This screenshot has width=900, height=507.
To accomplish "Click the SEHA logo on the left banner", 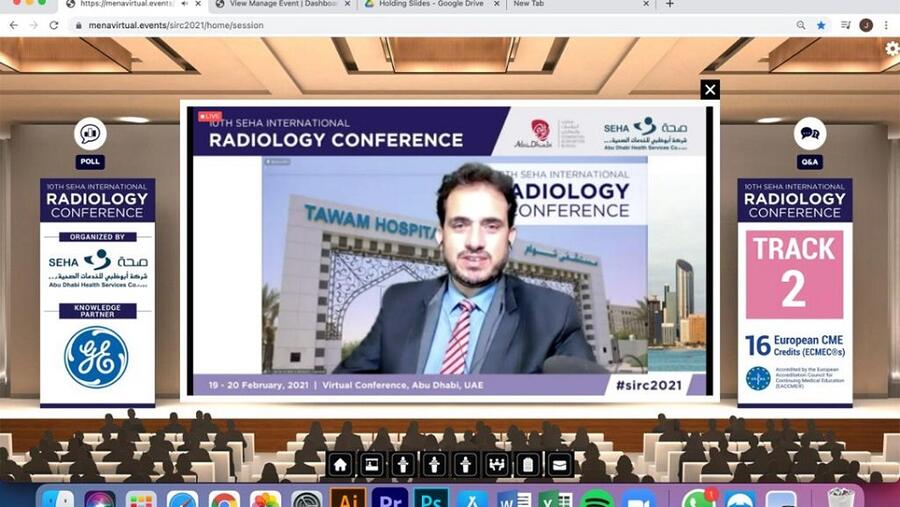I will 98,268.
